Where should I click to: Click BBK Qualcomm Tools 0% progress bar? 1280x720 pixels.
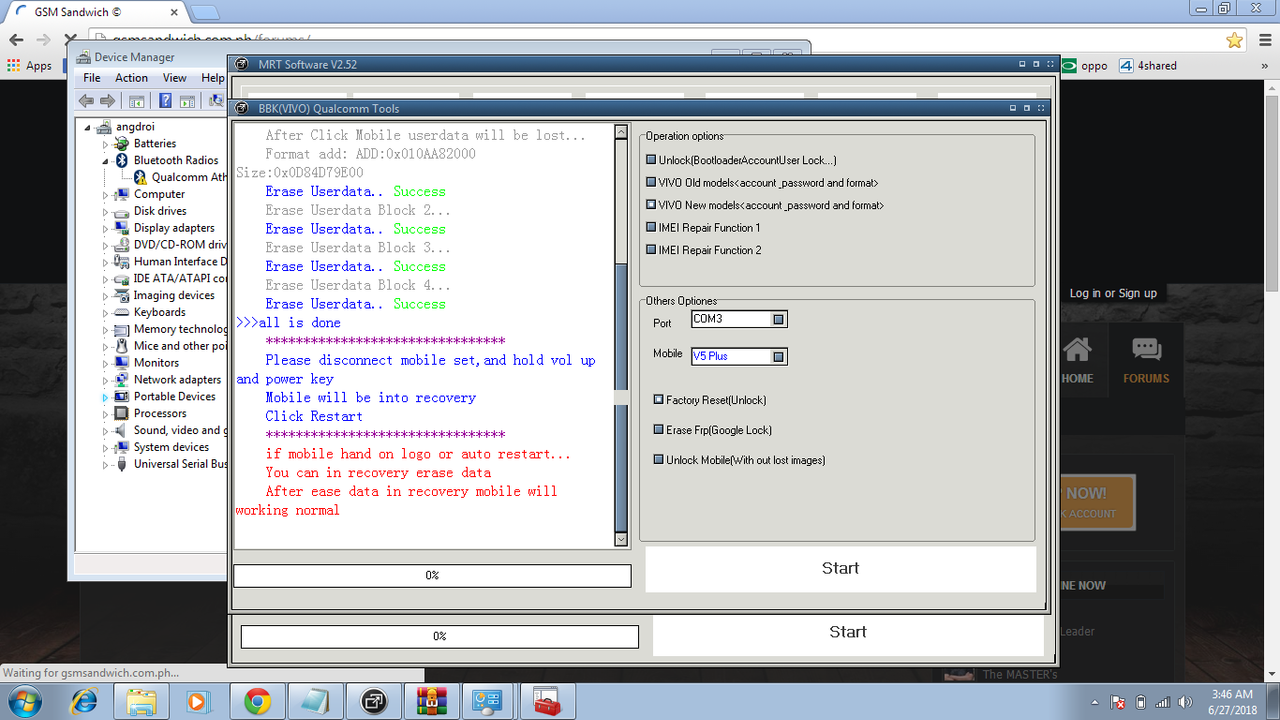point(432,576)
